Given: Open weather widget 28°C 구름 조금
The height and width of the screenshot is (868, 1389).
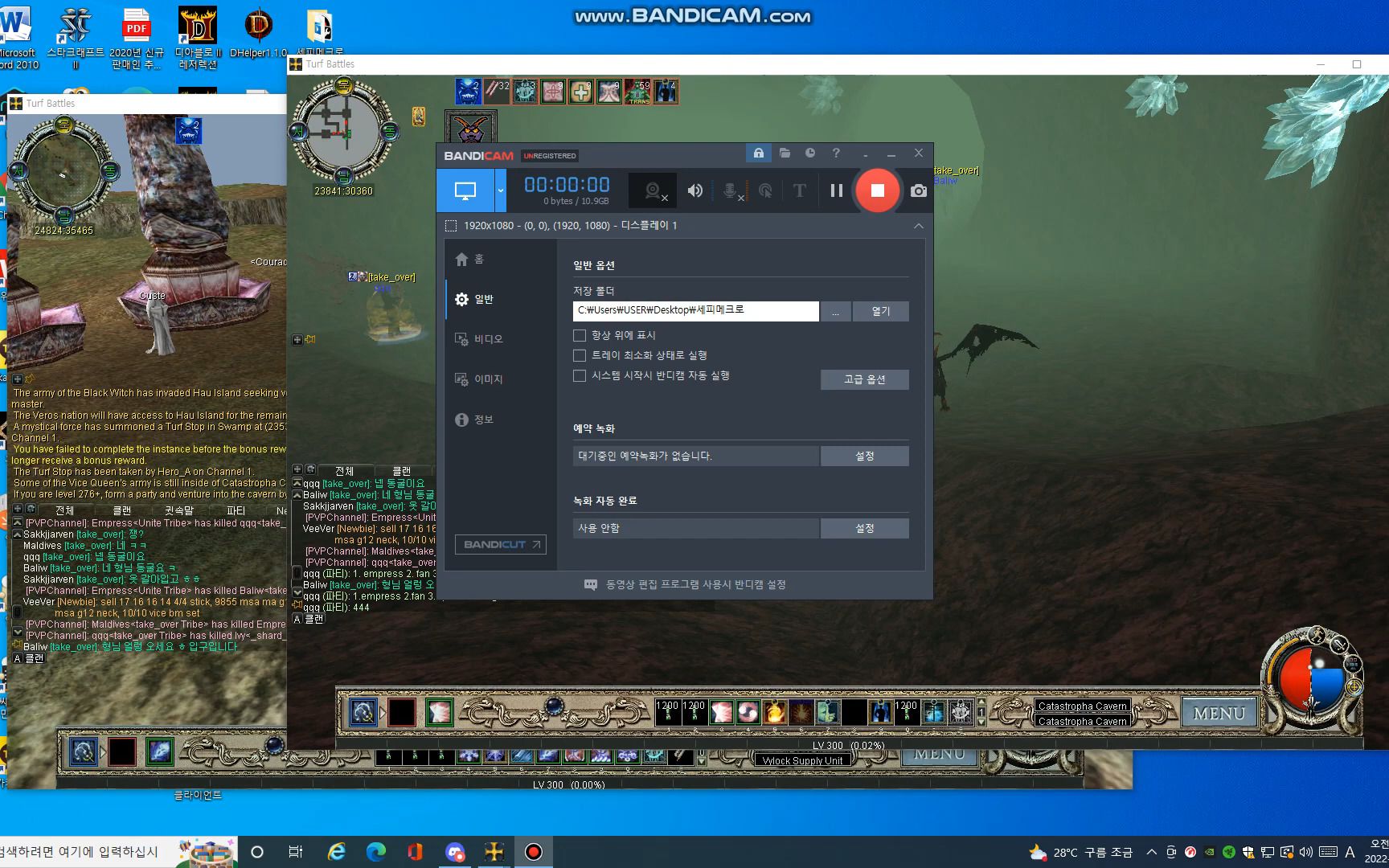Looking at the screenshot, I should click(x=1081, y=852).
